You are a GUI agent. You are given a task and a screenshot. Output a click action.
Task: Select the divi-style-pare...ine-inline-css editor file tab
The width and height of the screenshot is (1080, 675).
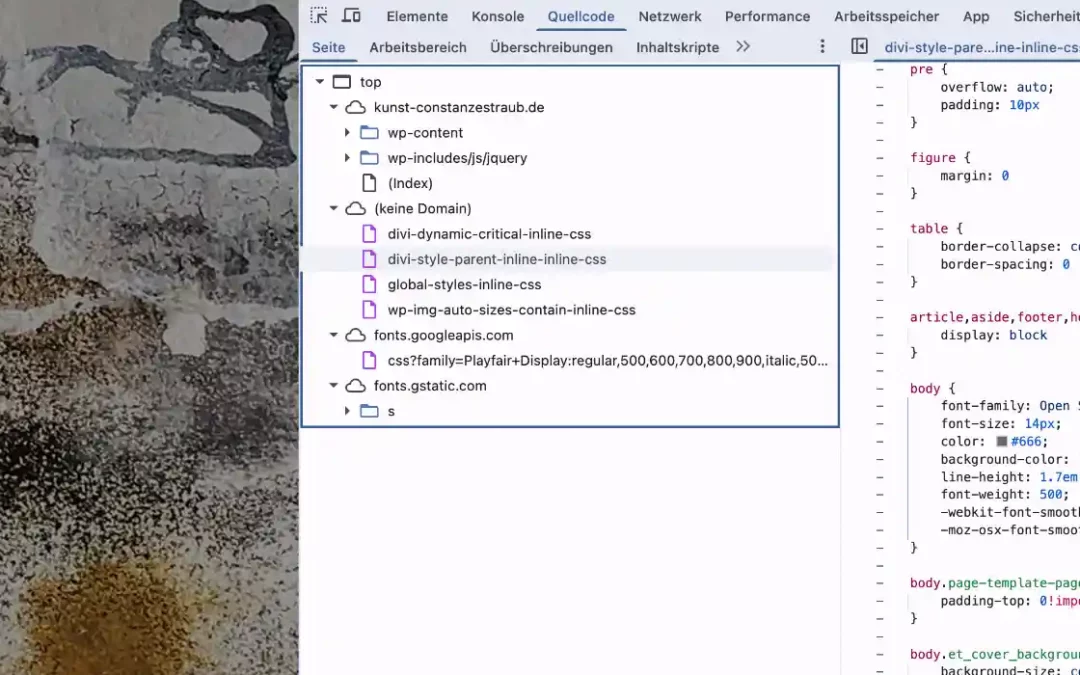pos(982,48)
